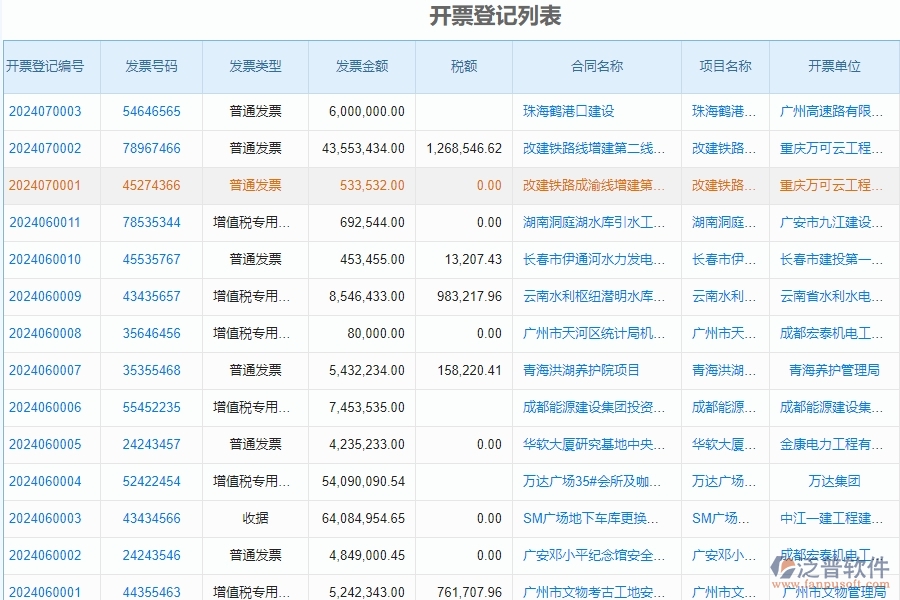Click invoice number 78967466
The width and height of the screenshot is (900, 600).
click(150, 148)
